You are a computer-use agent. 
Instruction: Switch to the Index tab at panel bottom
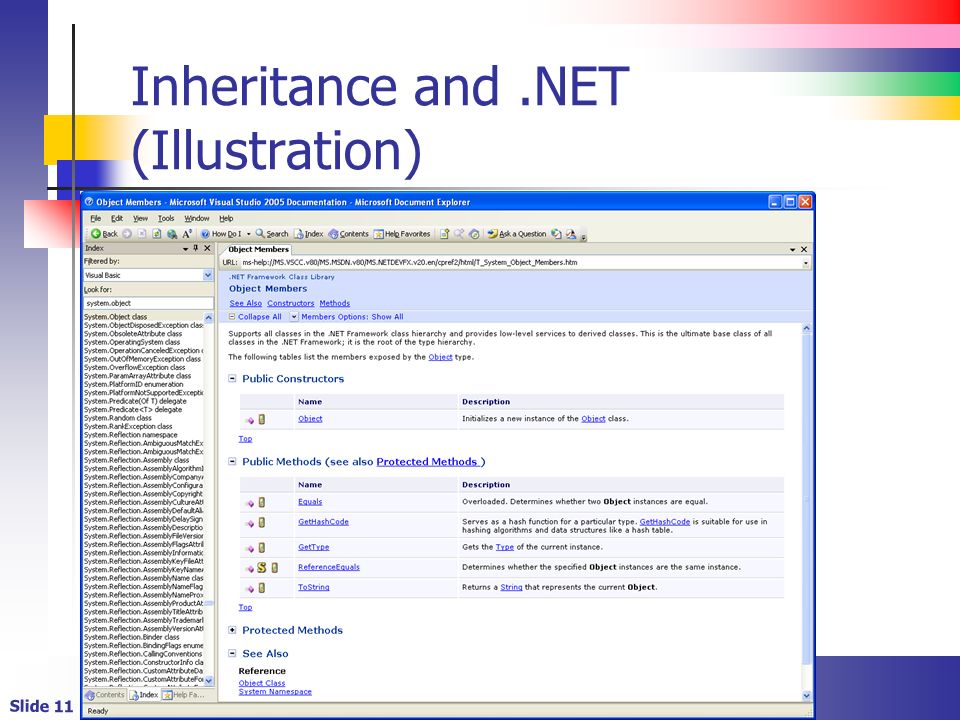tap(144, 695)
